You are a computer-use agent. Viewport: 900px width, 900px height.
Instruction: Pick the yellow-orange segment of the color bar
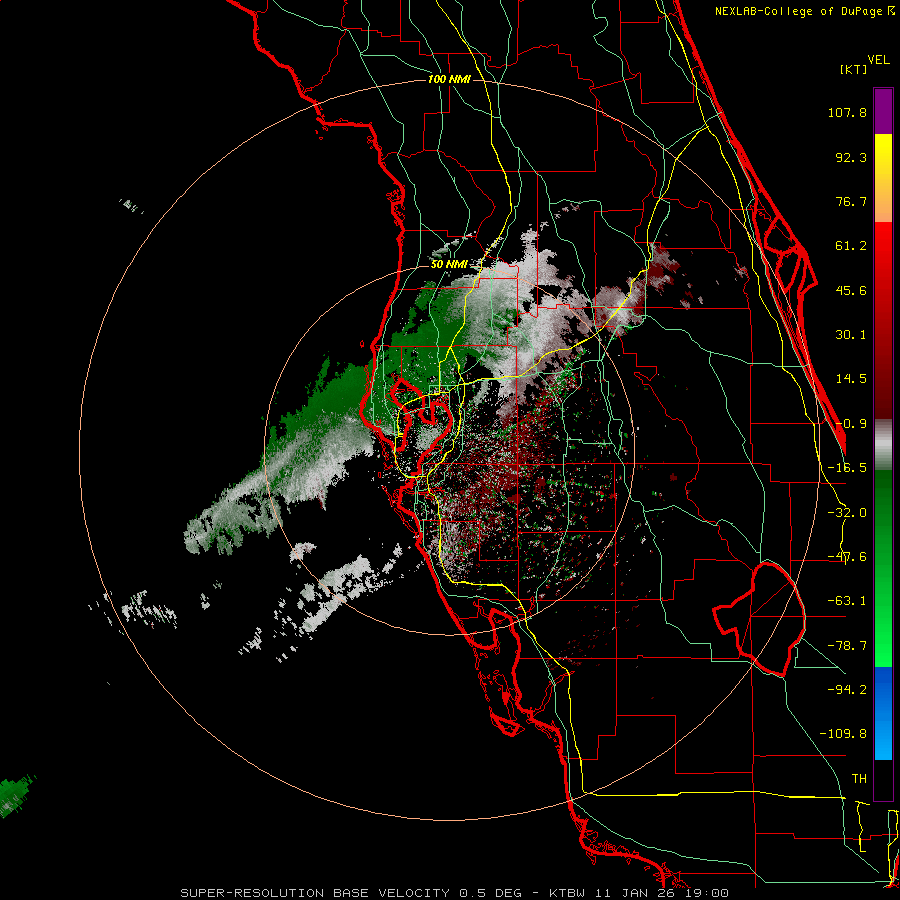(x=883, y=178)
